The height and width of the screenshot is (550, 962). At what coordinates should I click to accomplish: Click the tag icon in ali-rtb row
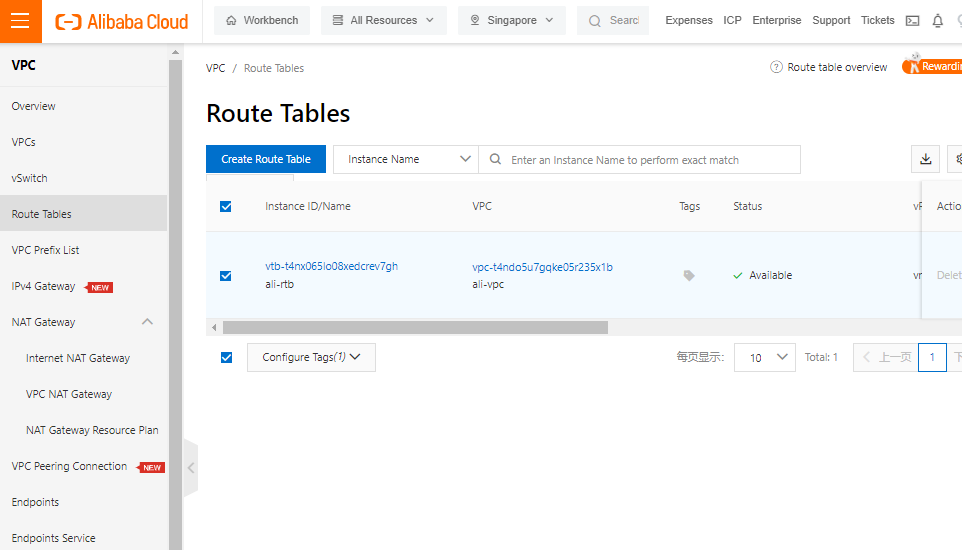689,276
